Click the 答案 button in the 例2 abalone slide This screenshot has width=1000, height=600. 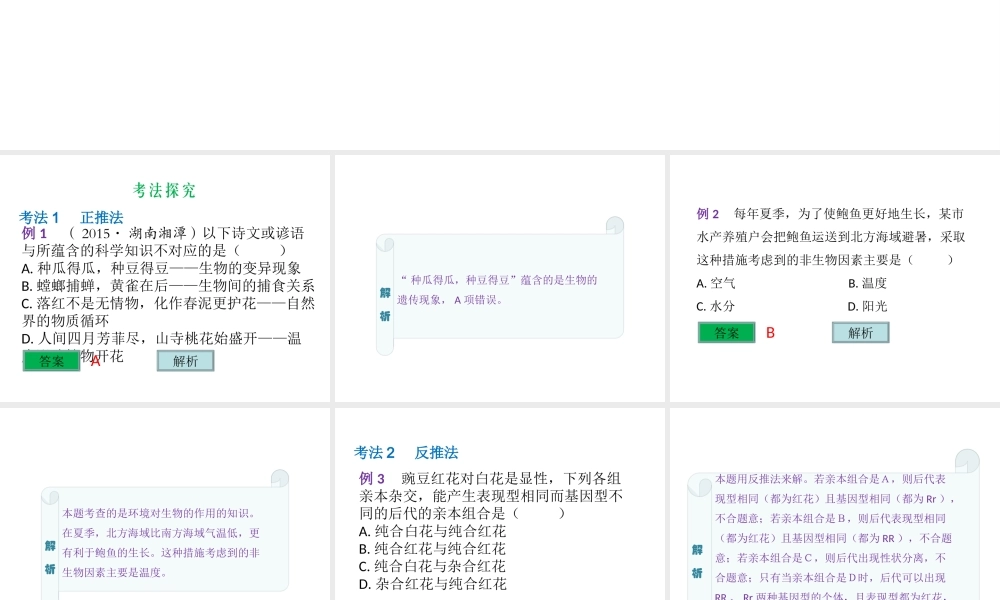[726, 333]
